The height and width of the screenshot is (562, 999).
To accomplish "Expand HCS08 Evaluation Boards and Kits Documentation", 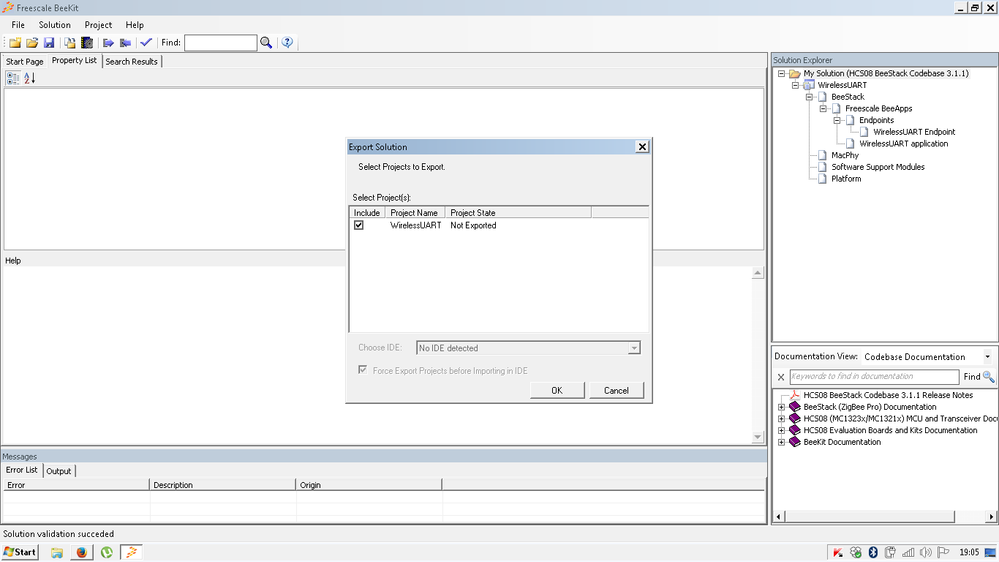I will [x=781, y=431].
